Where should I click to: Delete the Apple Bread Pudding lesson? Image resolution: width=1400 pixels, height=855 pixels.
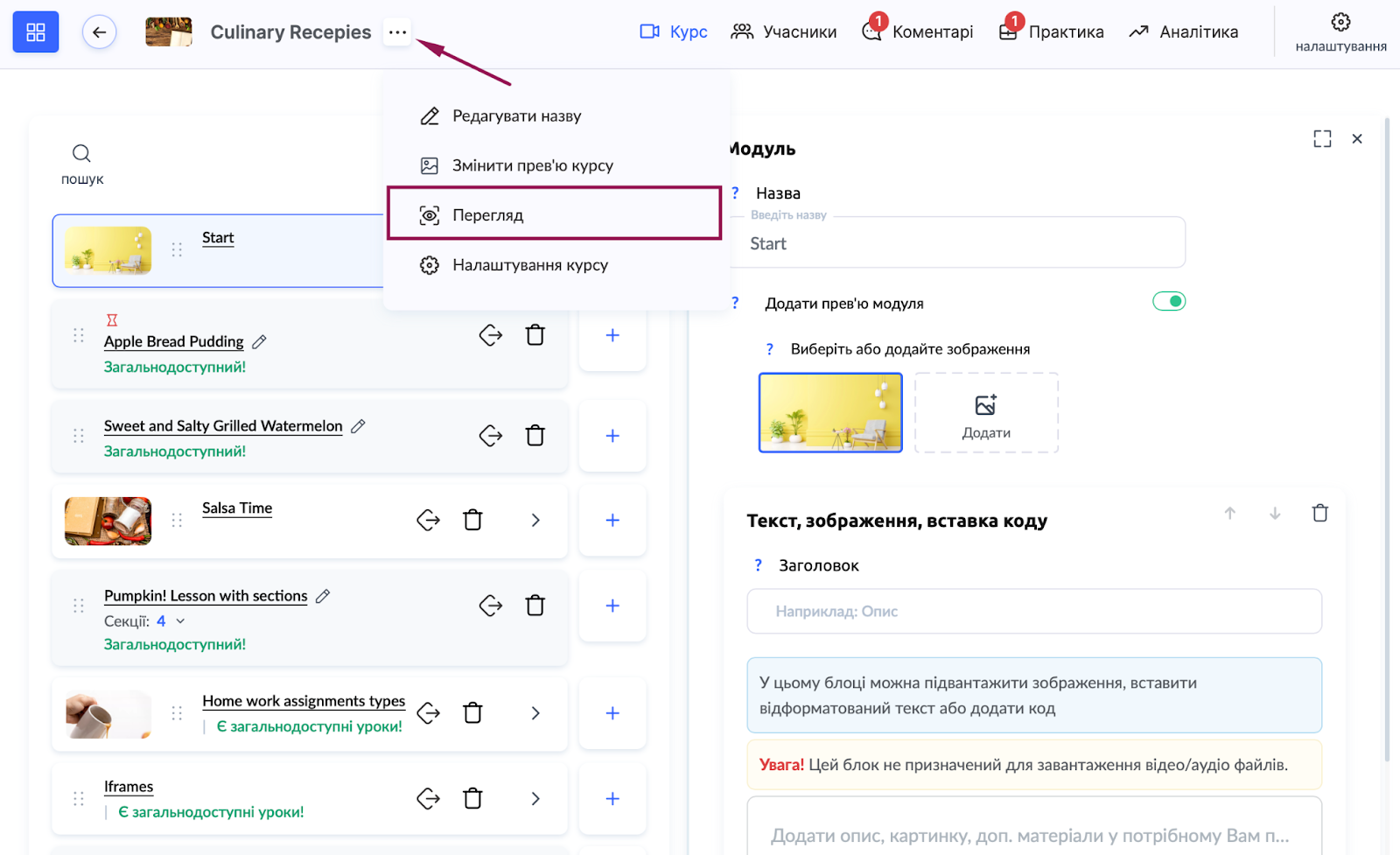pos(535,335)
